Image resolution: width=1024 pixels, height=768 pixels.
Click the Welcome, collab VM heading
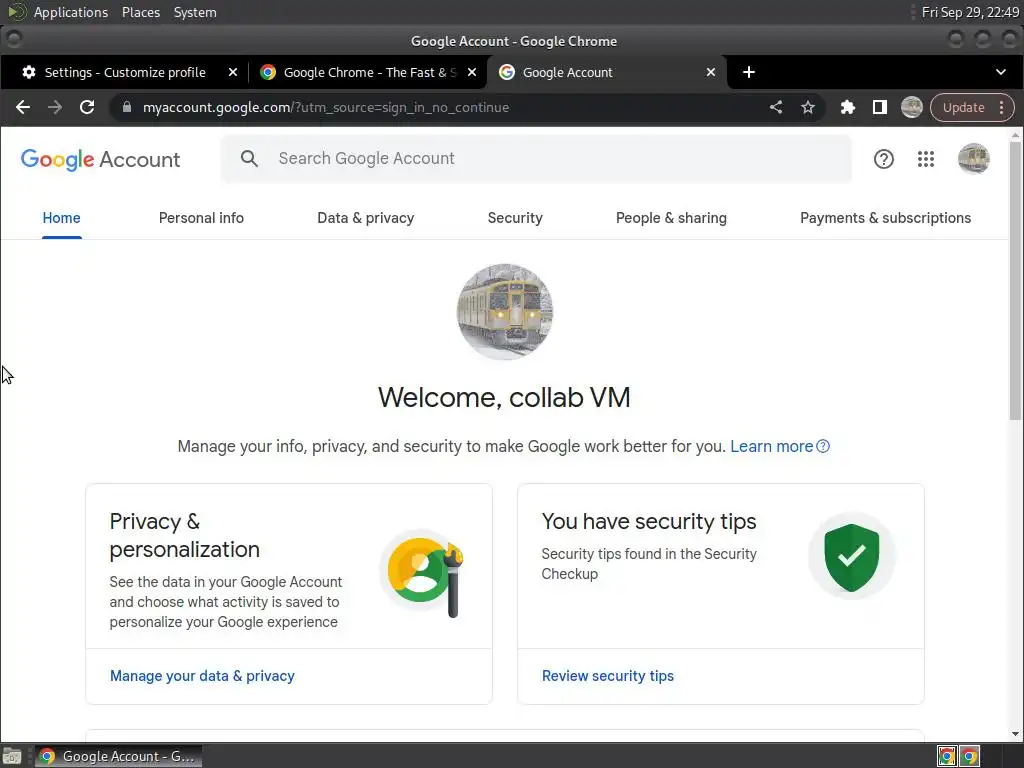(x=504, y=398)
